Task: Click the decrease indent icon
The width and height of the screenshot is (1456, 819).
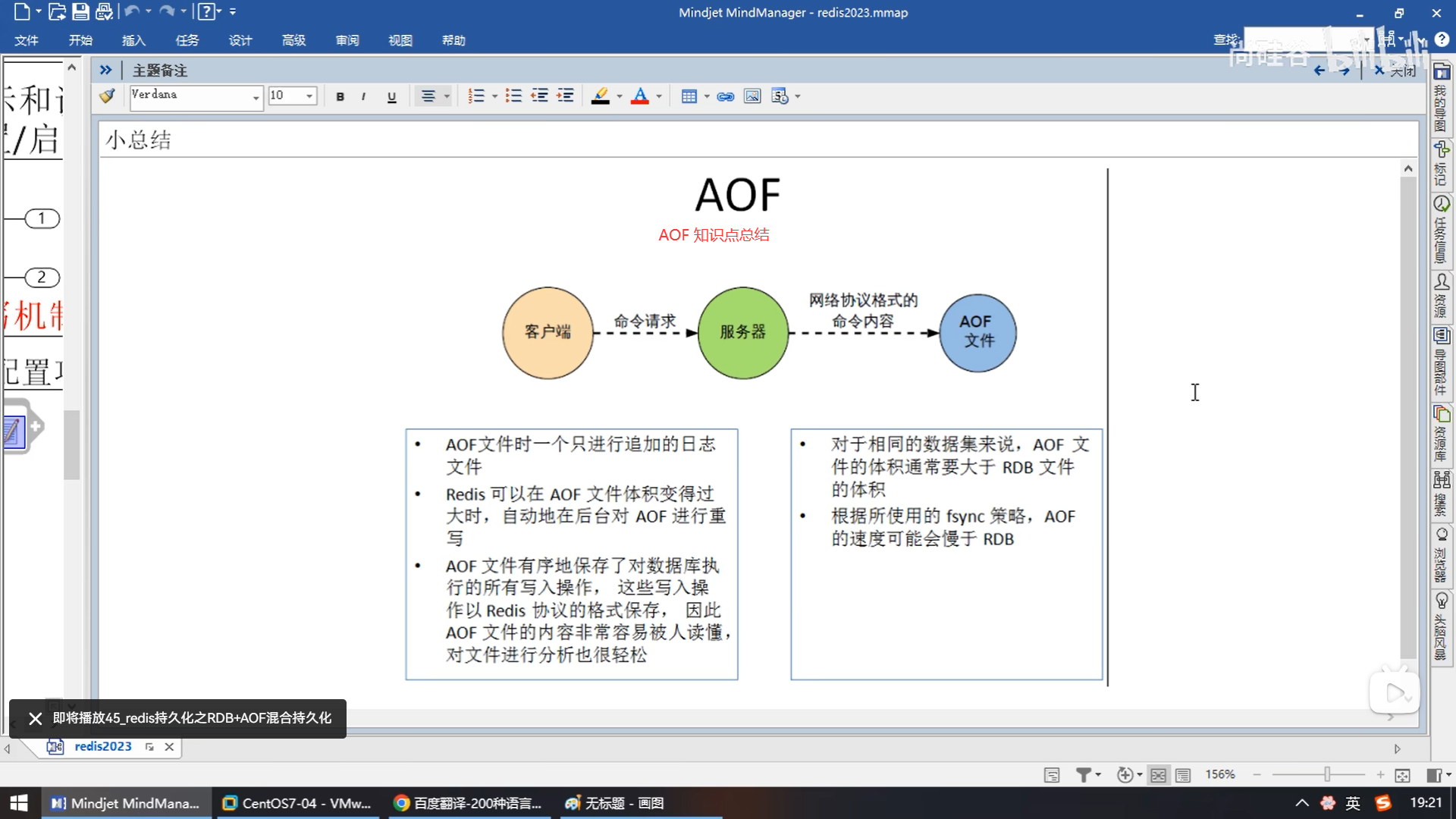Action: coord(539,96)
